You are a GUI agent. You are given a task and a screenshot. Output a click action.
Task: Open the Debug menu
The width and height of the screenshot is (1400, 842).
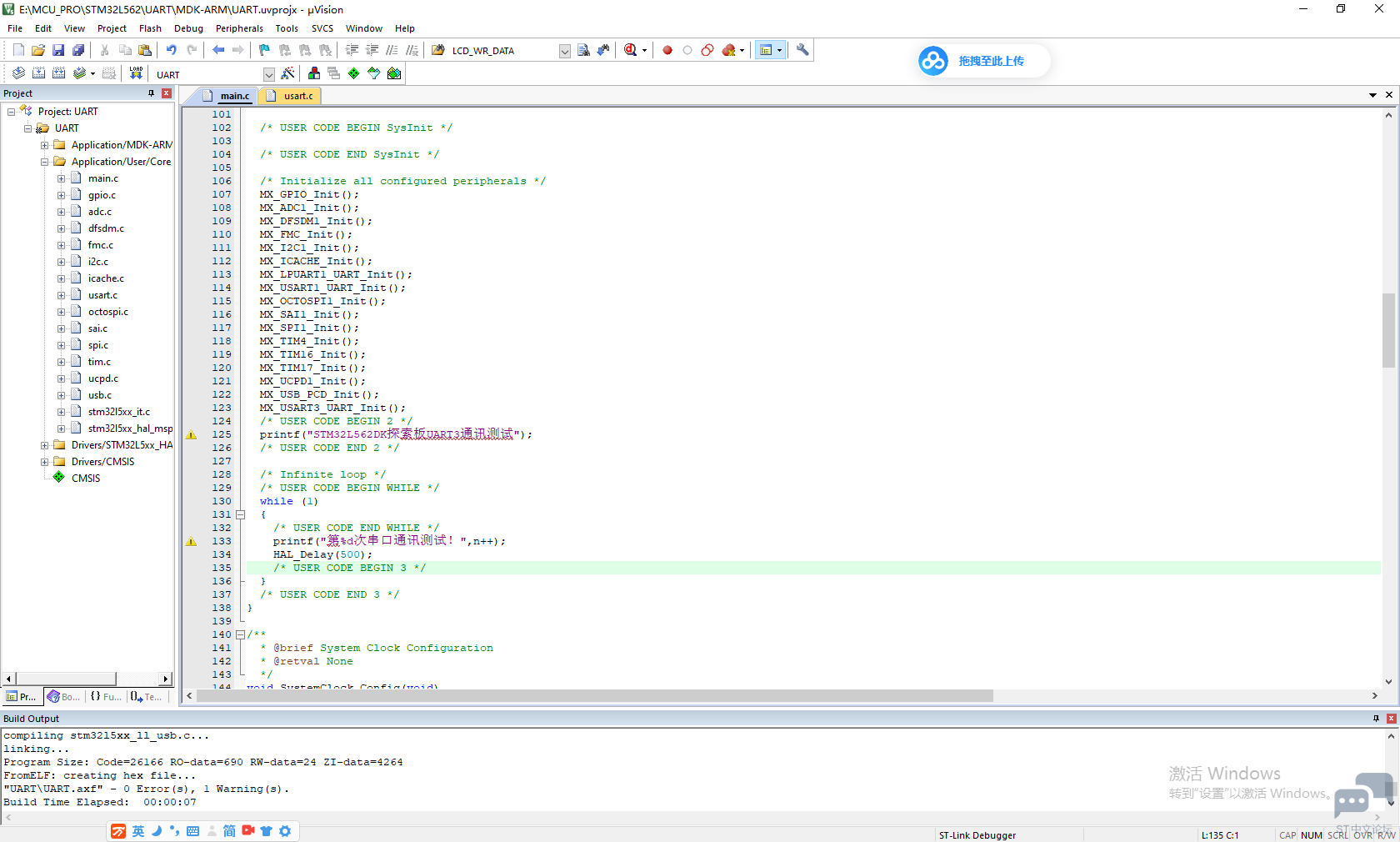coord(188,28)
